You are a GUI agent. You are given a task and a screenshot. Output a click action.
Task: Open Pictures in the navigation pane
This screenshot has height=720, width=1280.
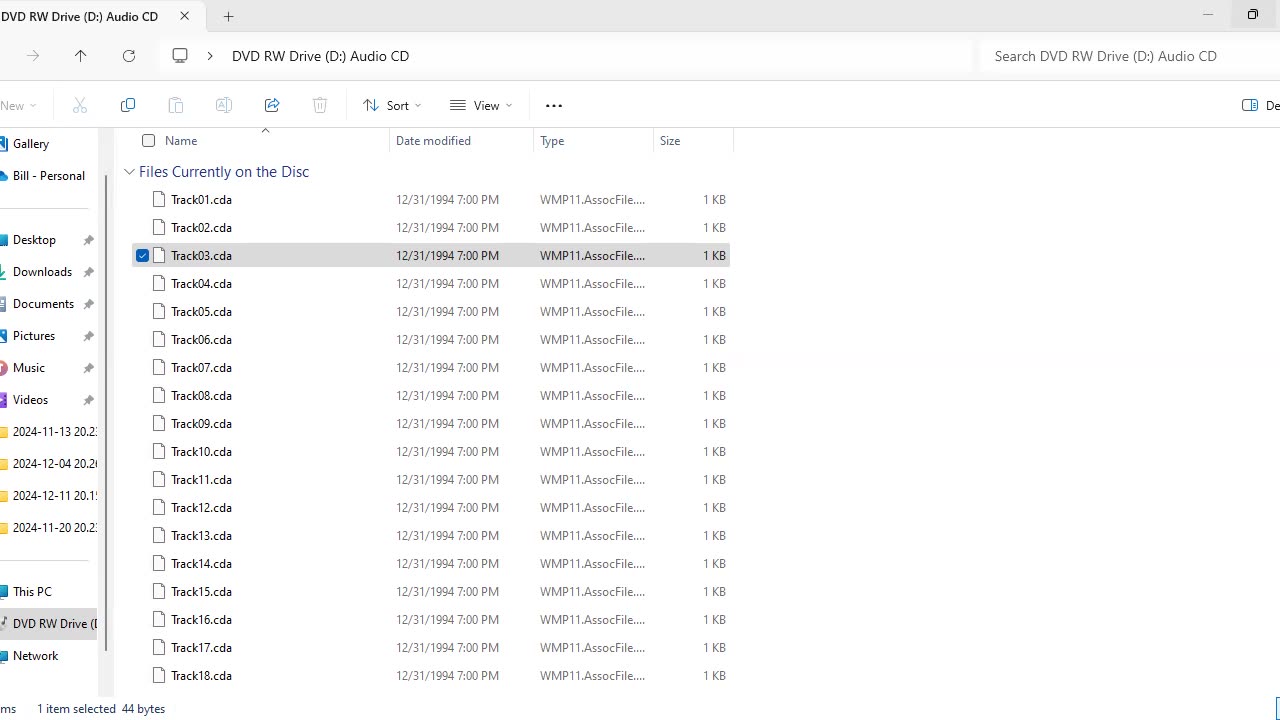coord(34,336)
